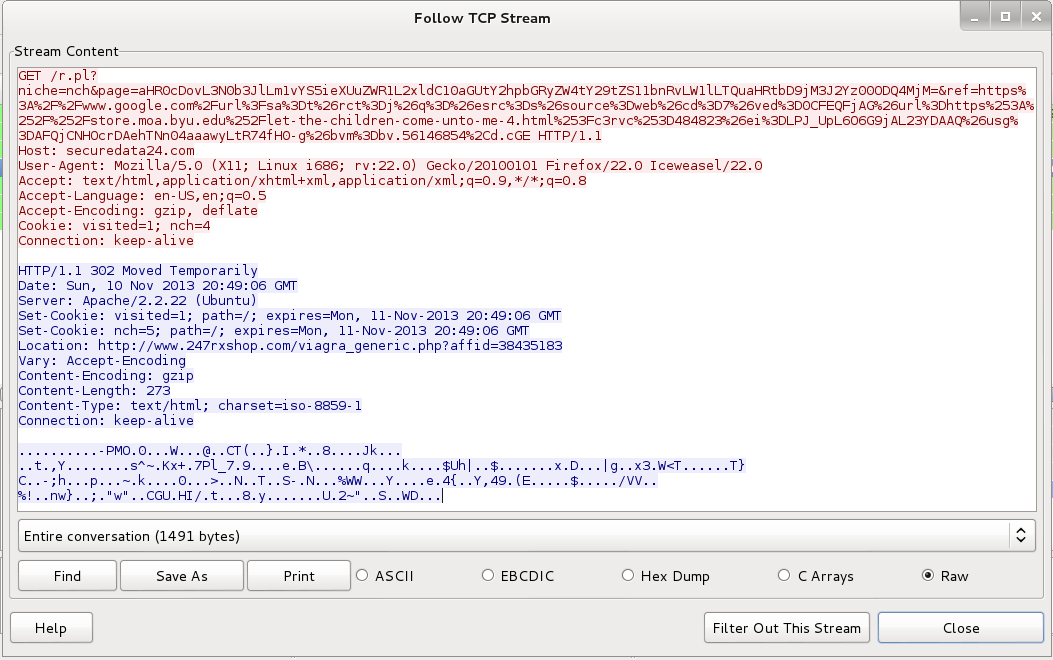Switch output to EBCDIC encoding
The width and height of the screenshot is (1053, 660).
[488, 576]
